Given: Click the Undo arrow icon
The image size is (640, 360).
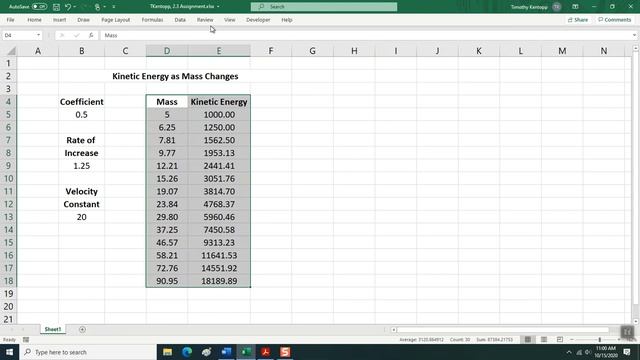Looking at the screenshot, I should pos(68,7).
